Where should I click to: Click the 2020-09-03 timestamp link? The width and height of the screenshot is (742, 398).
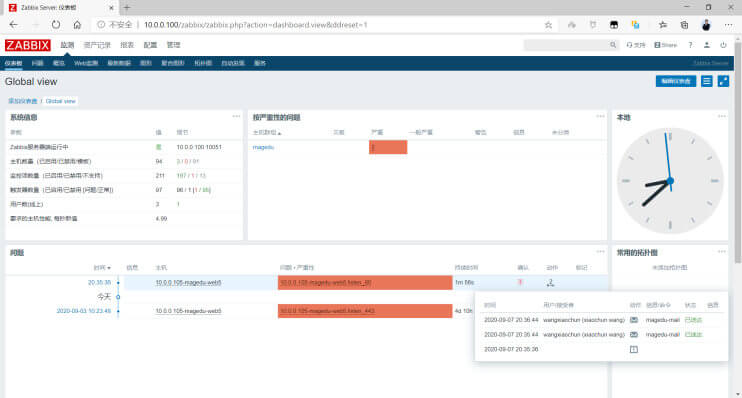point(84,311)
